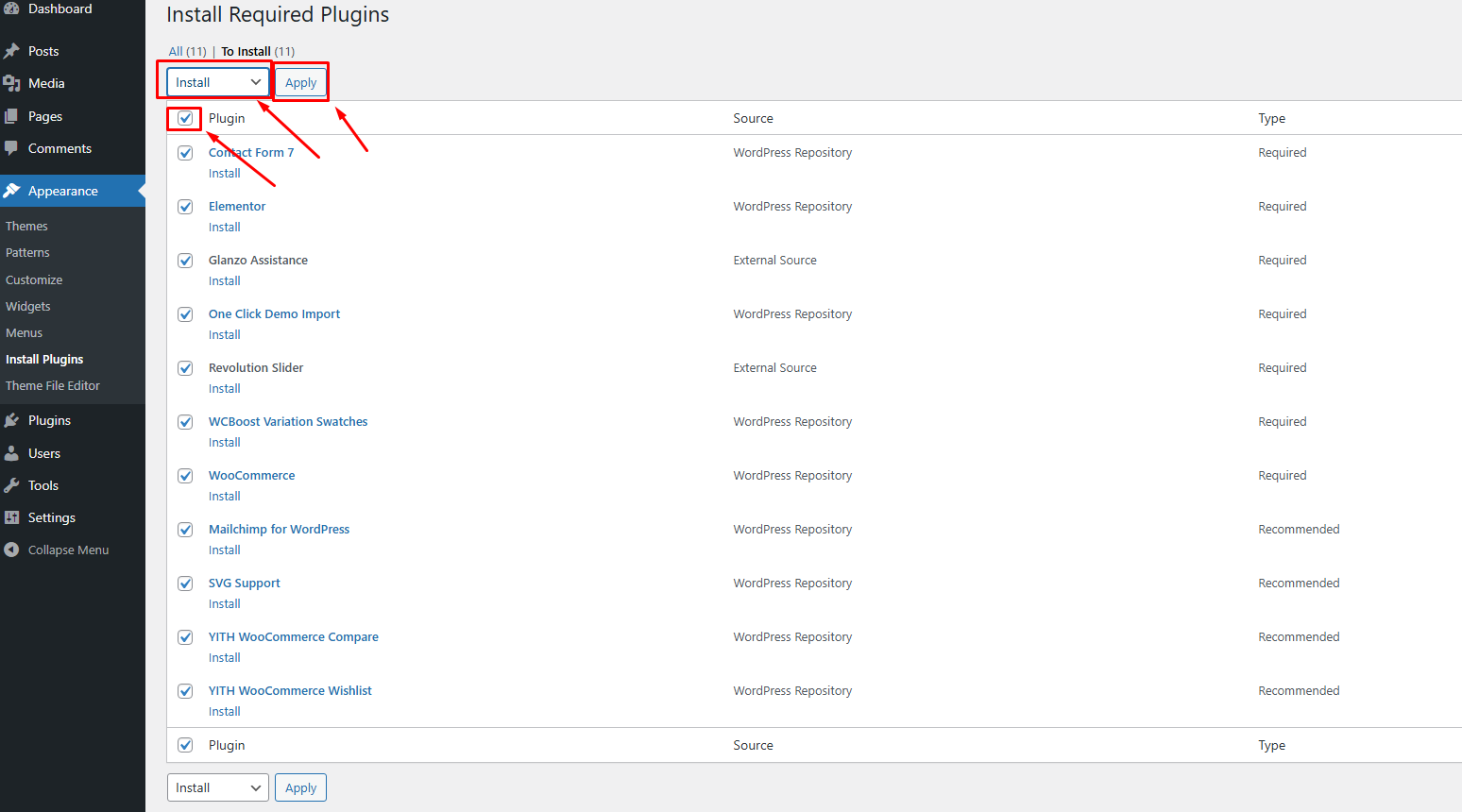This screenshot has height=812, width=1462.
Task: Open Users via the person icon
Action: pyautogui.click(x=11, y=453)
